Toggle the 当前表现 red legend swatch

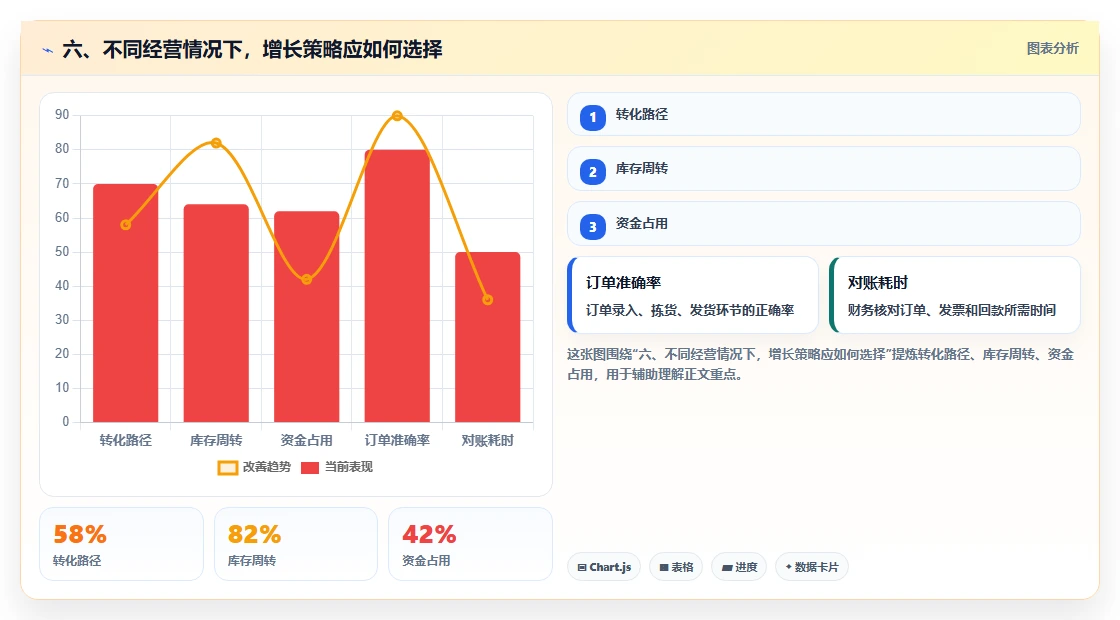[x=310, y=468]
